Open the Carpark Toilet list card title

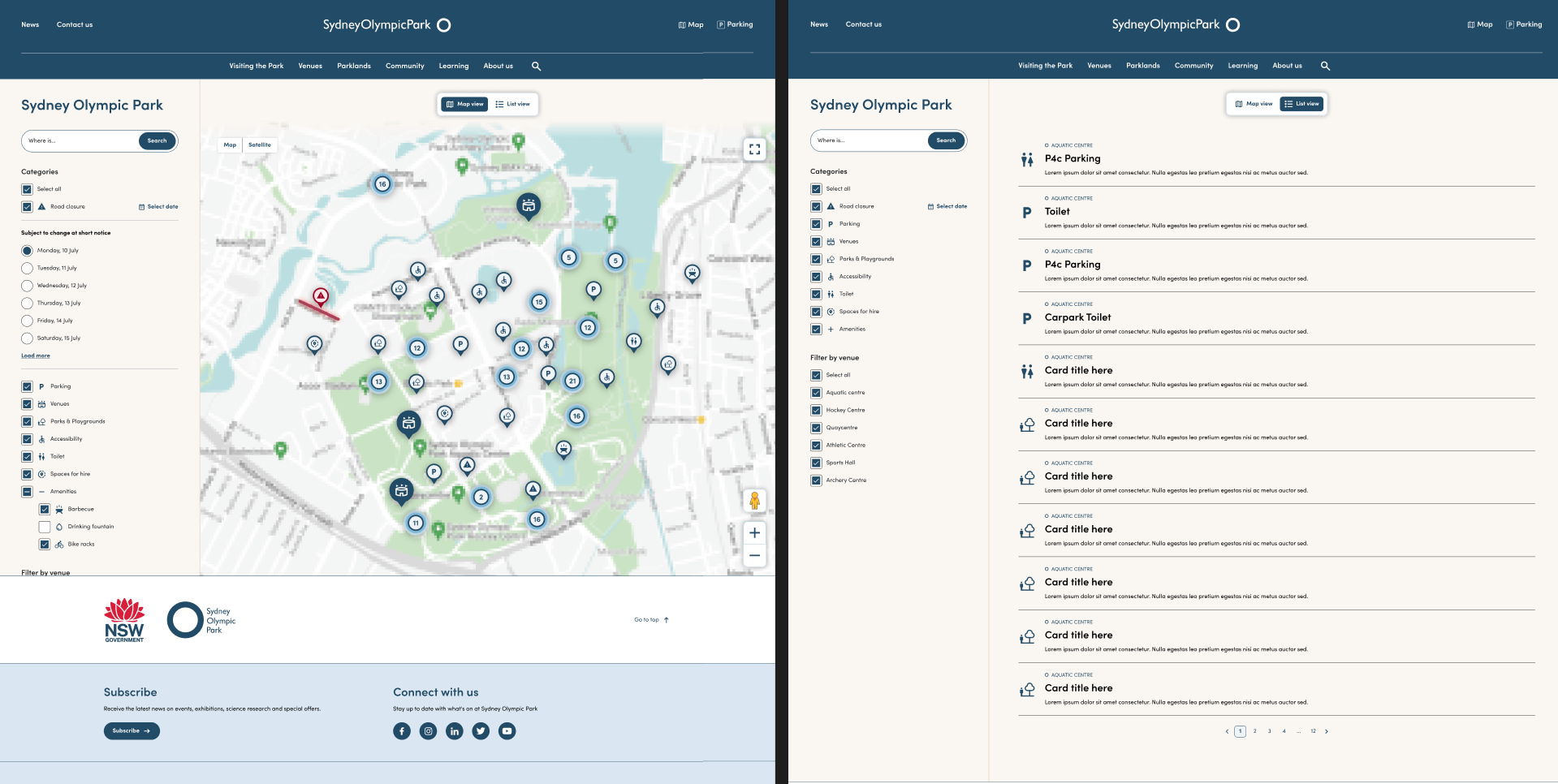click(1077, 317)
